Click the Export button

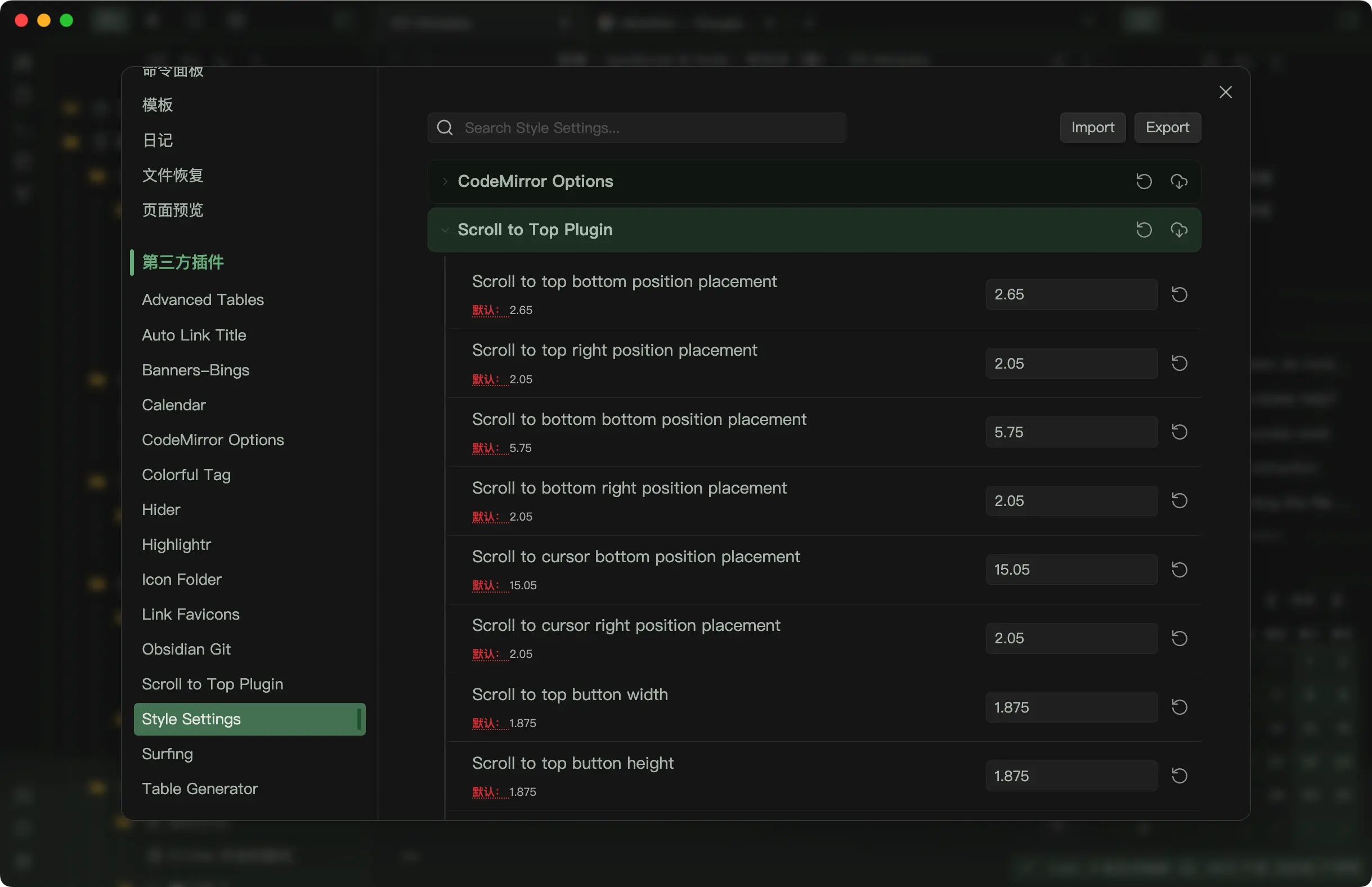[x=1167, y=127]
